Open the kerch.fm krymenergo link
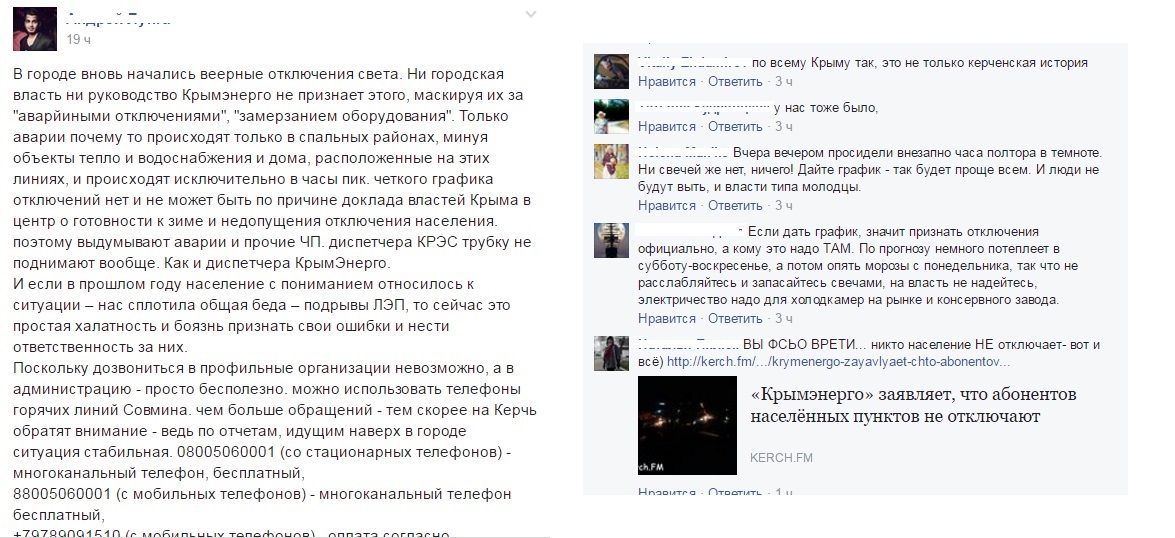Screen dimensions: 1175x538 tap(839, 362)
